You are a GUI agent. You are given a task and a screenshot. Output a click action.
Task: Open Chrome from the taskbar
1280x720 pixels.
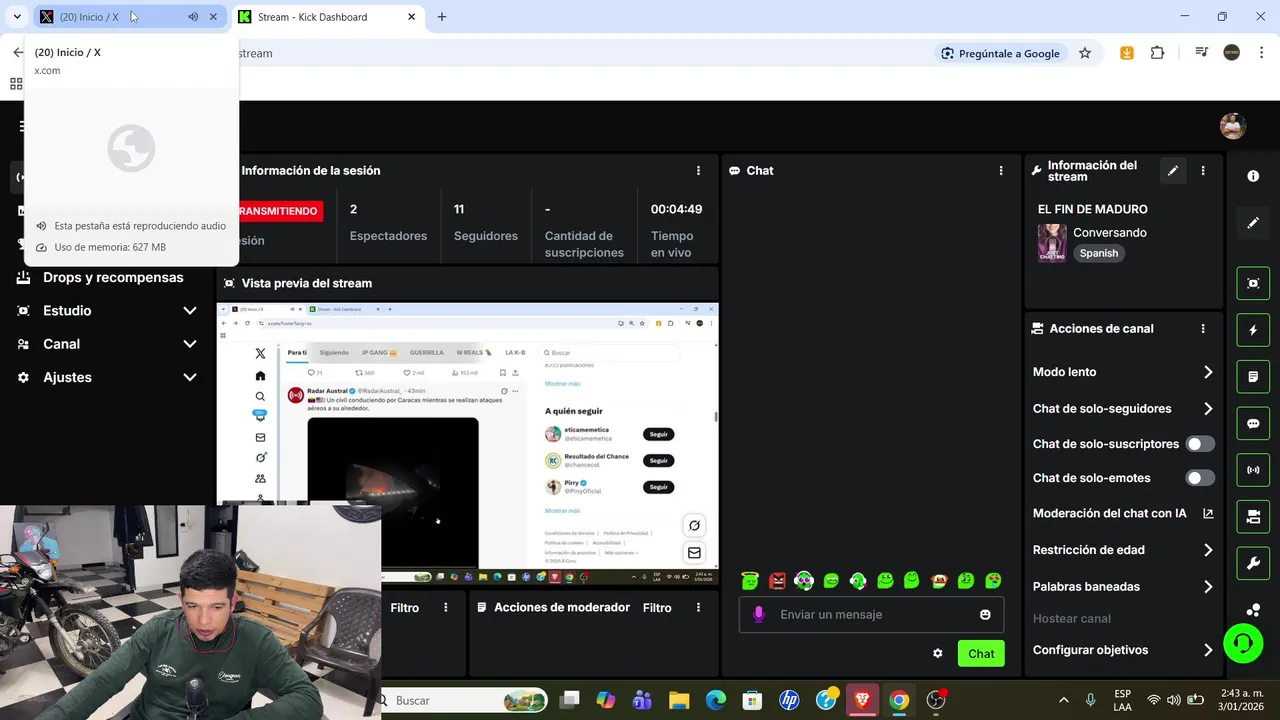(899, 700)
